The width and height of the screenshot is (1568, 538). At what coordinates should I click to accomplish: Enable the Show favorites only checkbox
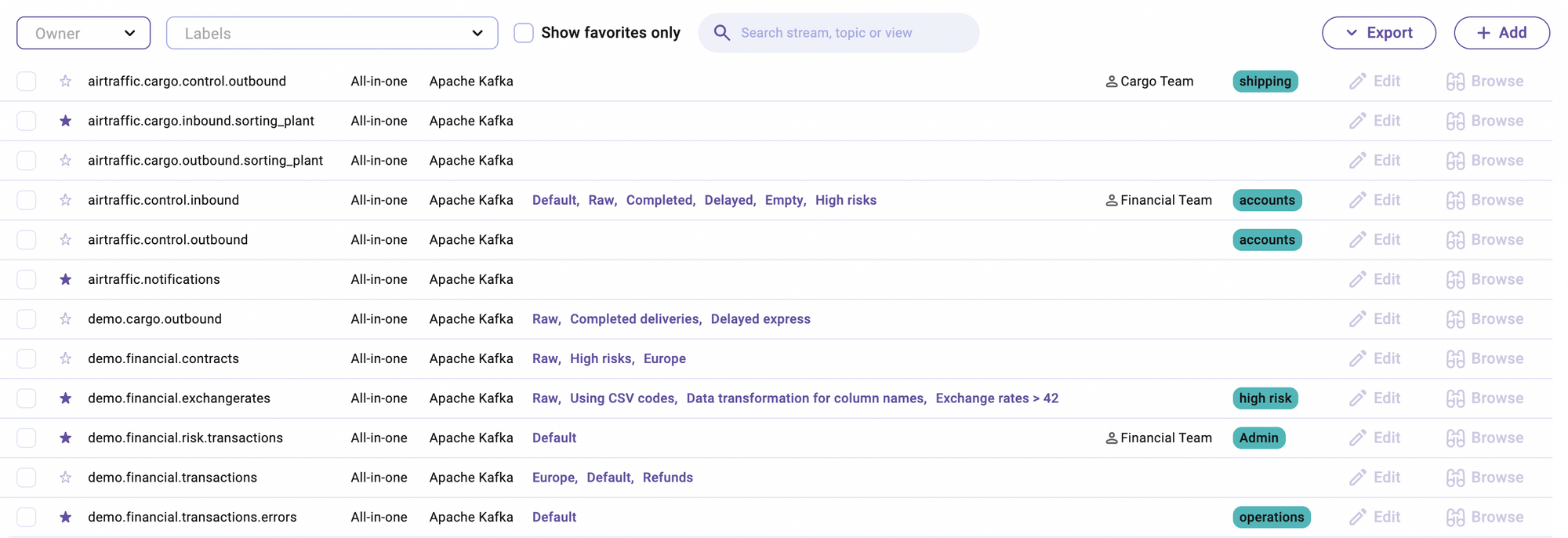pos(524,33)
